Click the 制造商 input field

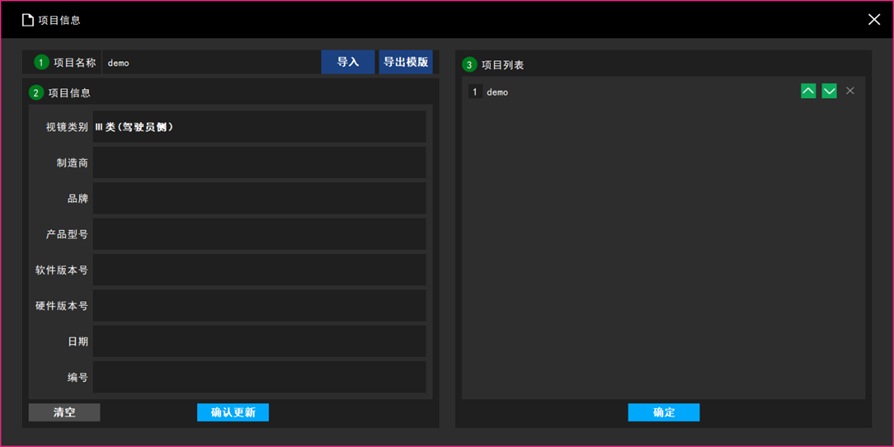tap(259, 162)
